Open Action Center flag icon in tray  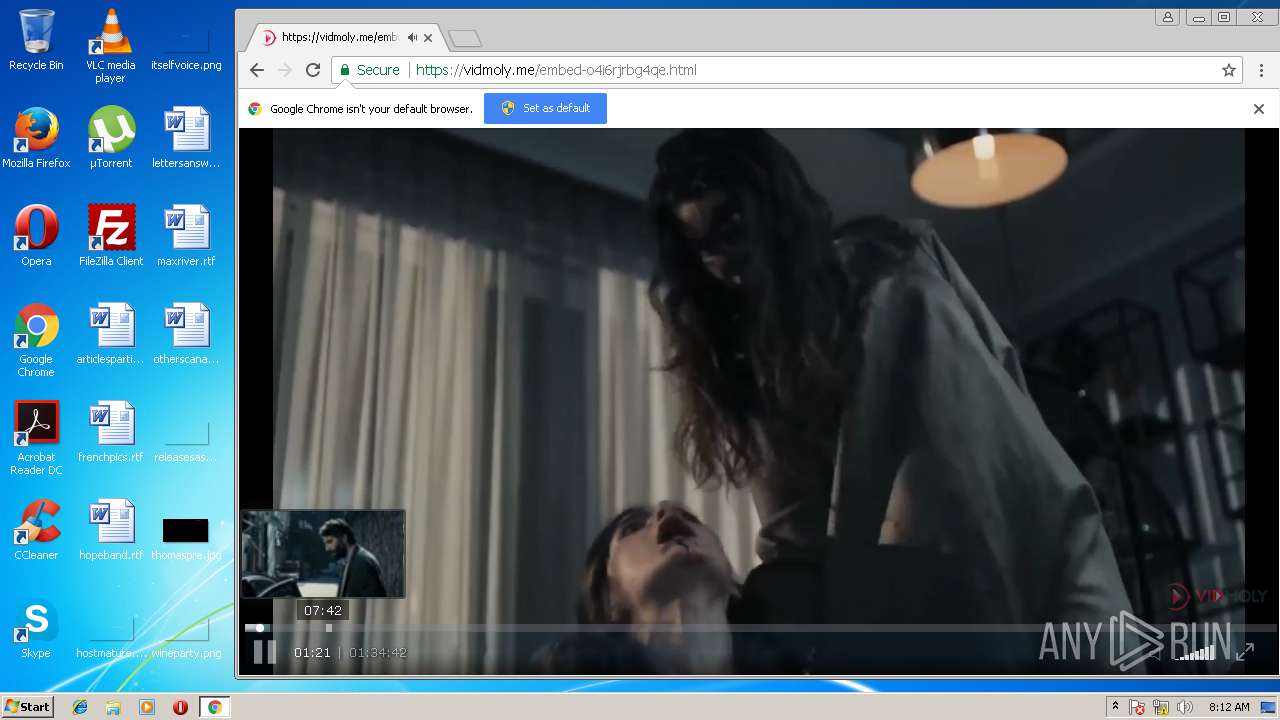click(x=1138, y=707)
